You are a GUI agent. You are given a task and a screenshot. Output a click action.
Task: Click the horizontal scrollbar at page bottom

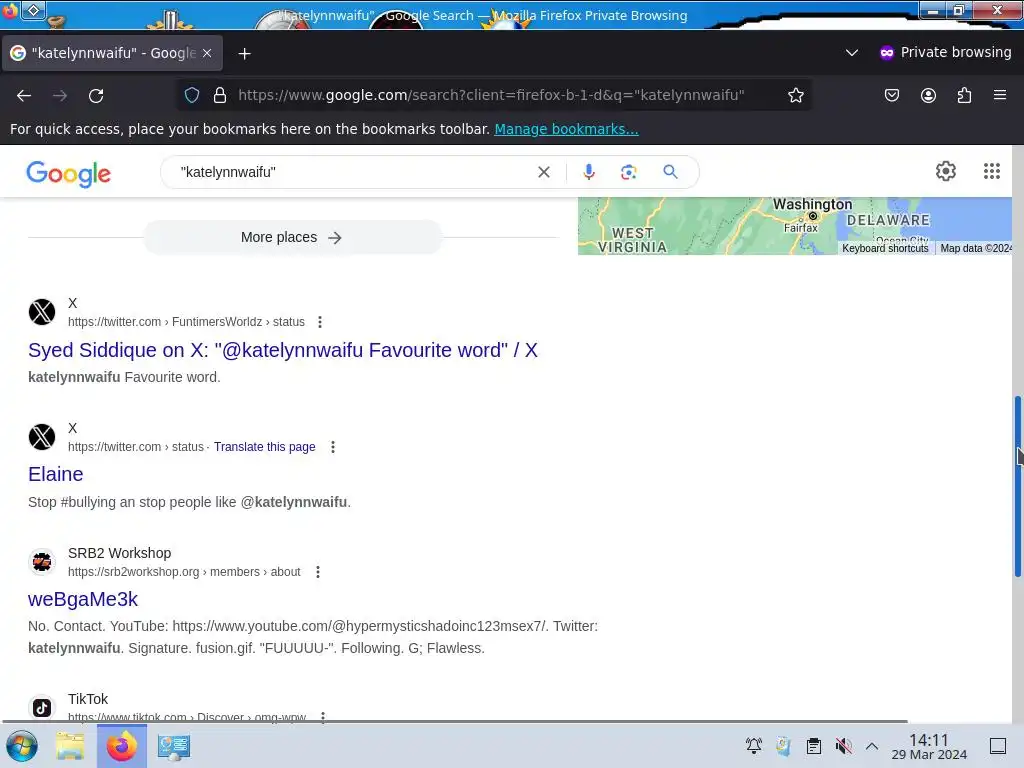pyautogui.click(x=455, y=722)
